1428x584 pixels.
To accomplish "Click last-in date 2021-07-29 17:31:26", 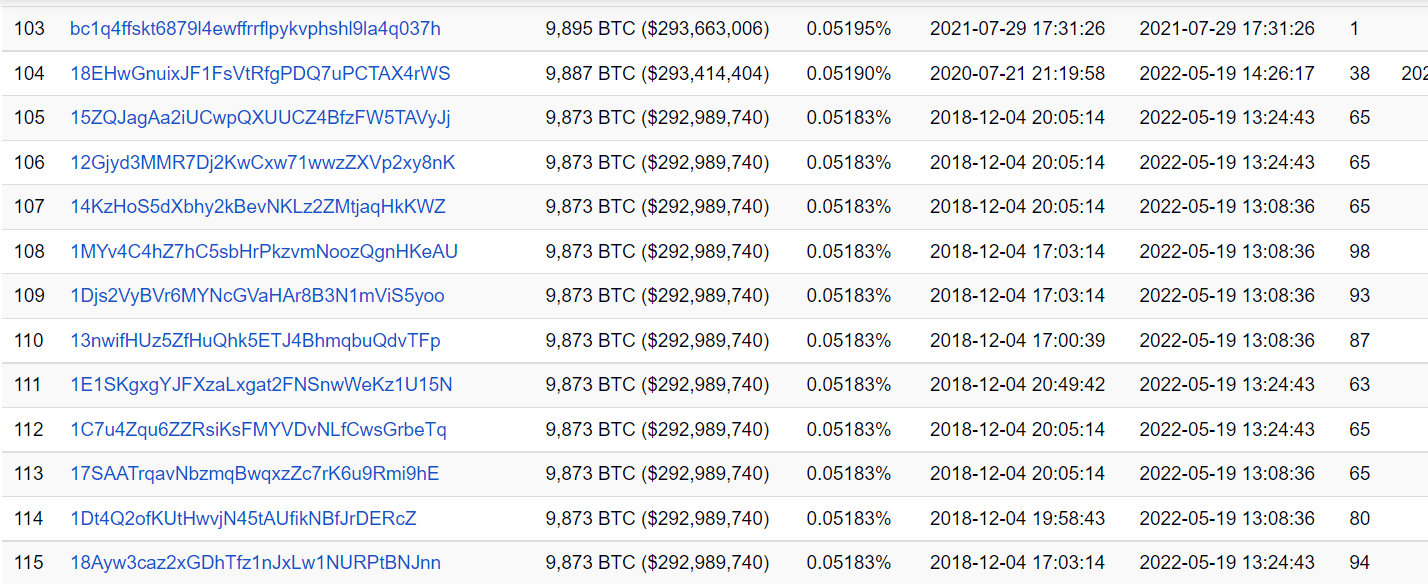I will pyautogui.click(x=1227, y=28).
